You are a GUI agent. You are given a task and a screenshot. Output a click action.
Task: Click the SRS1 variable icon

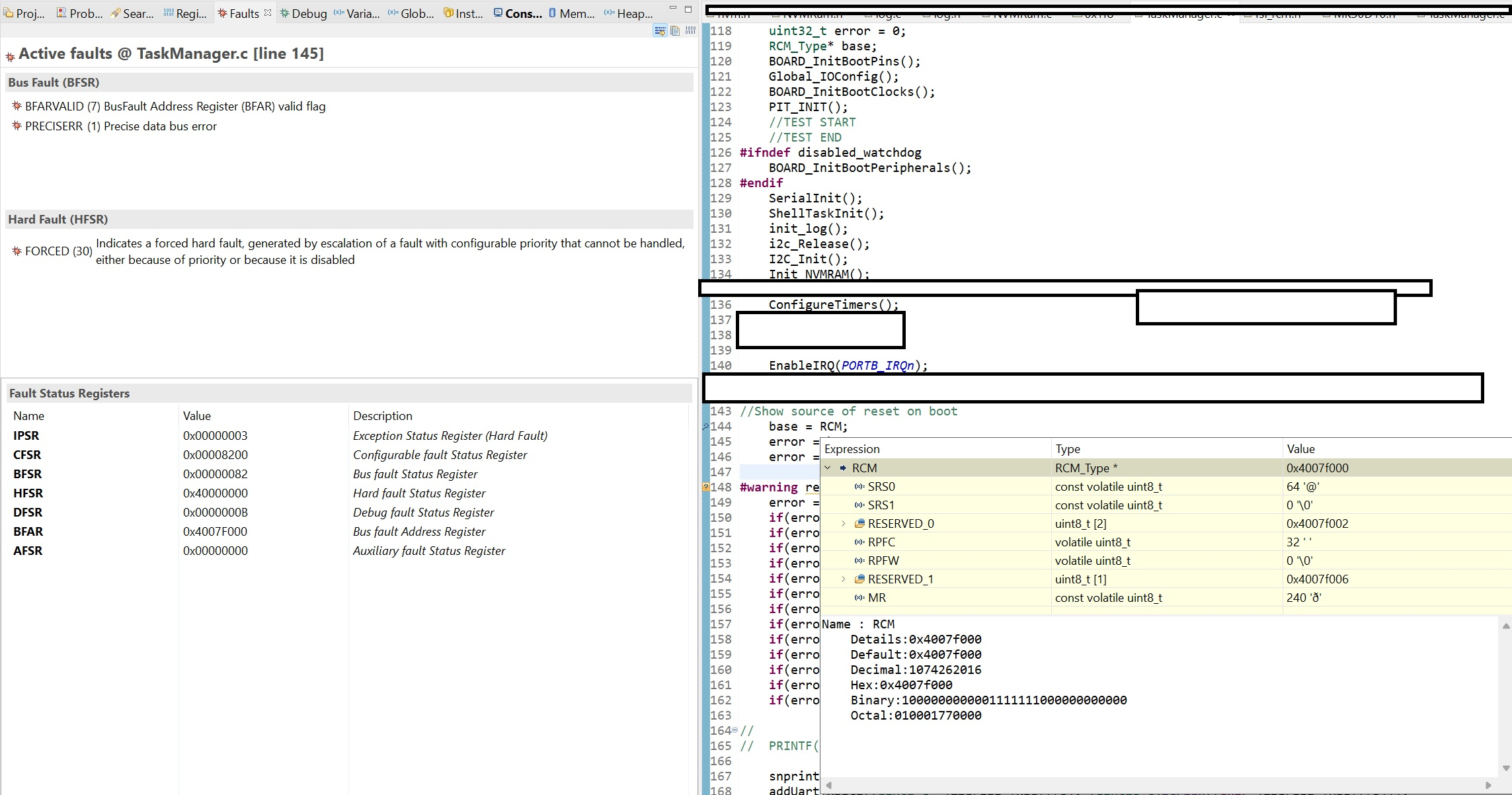coord(859,505)
